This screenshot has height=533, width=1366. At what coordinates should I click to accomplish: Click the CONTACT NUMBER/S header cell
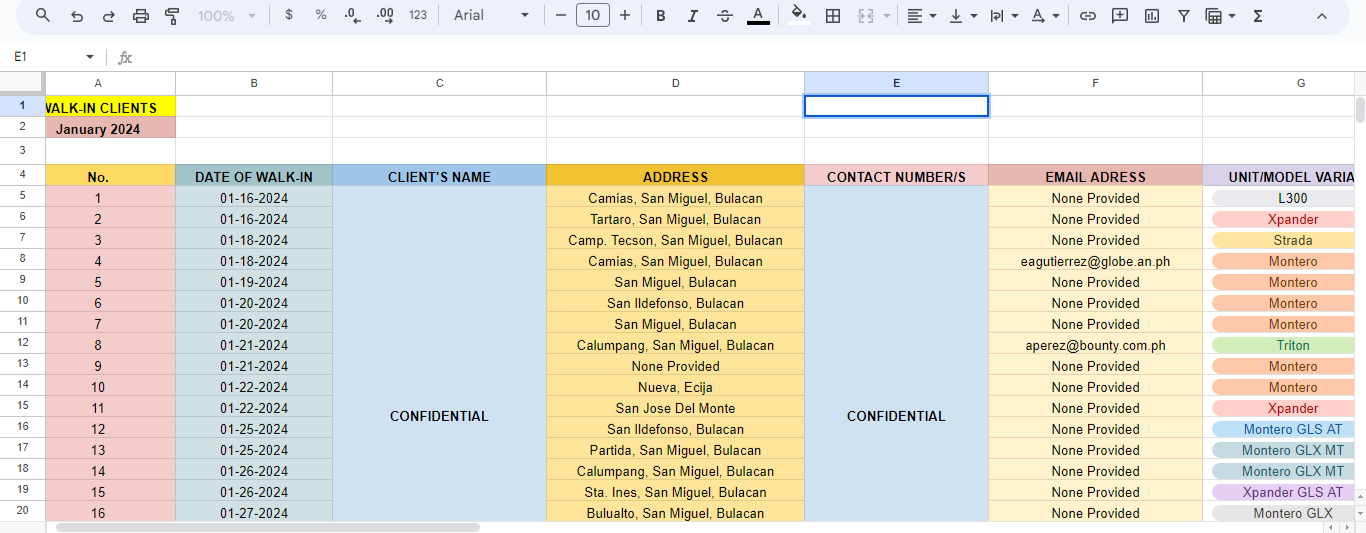896,176
